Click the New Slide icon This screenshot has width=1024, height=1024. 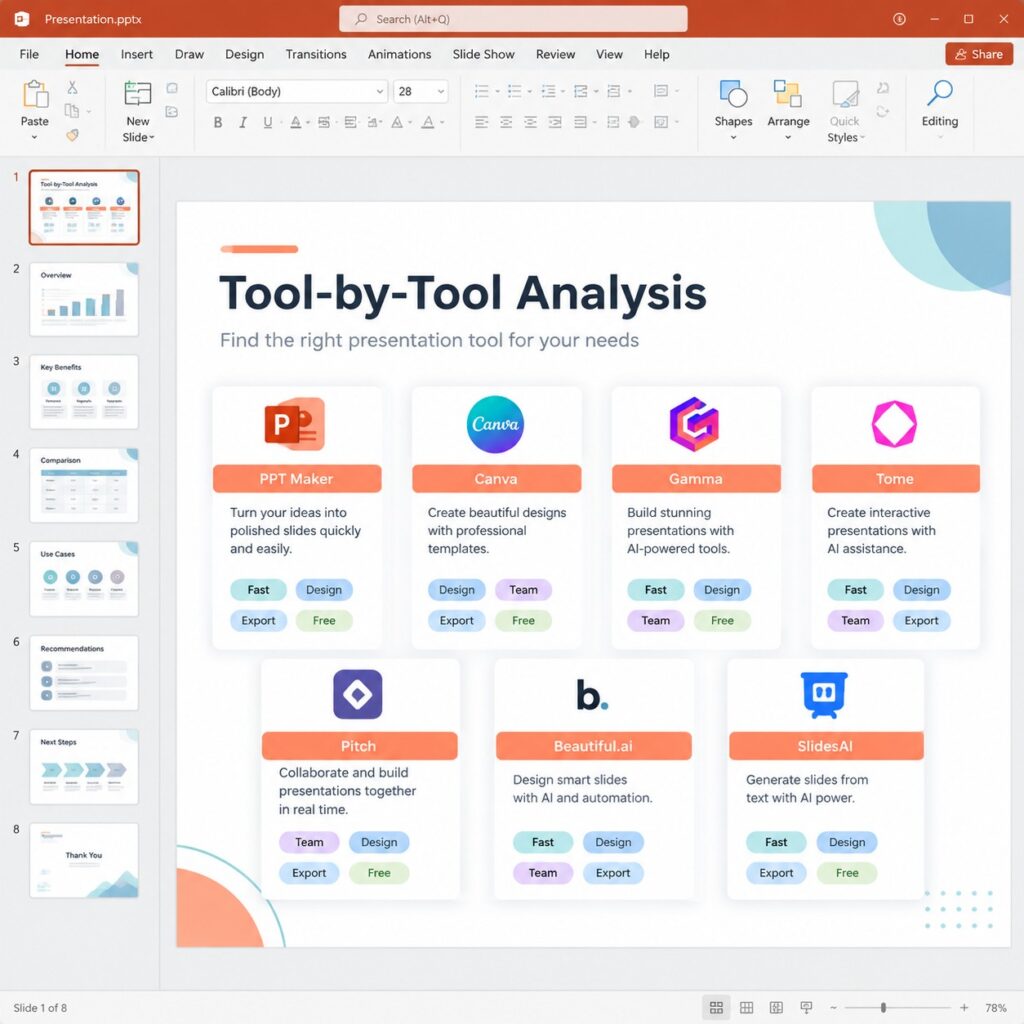[138, 94]
